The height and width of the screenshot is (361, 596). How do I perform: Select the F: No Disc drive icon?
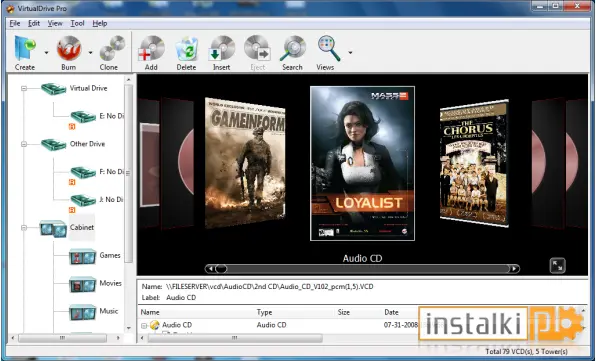(x=83, y=173)
